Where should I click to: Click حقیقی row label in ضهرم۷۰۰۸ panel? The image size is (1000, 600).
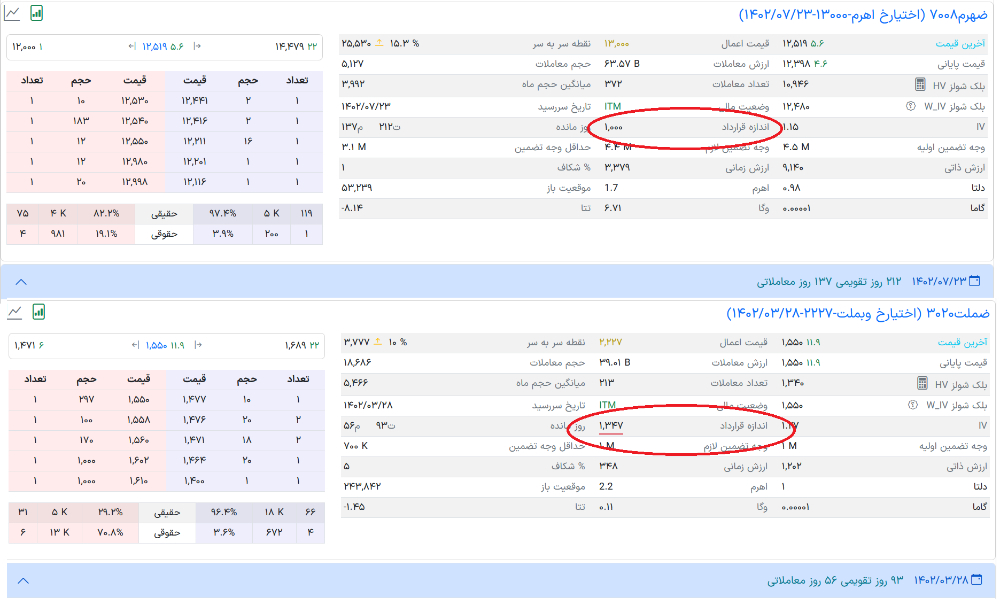click(165, 214)
